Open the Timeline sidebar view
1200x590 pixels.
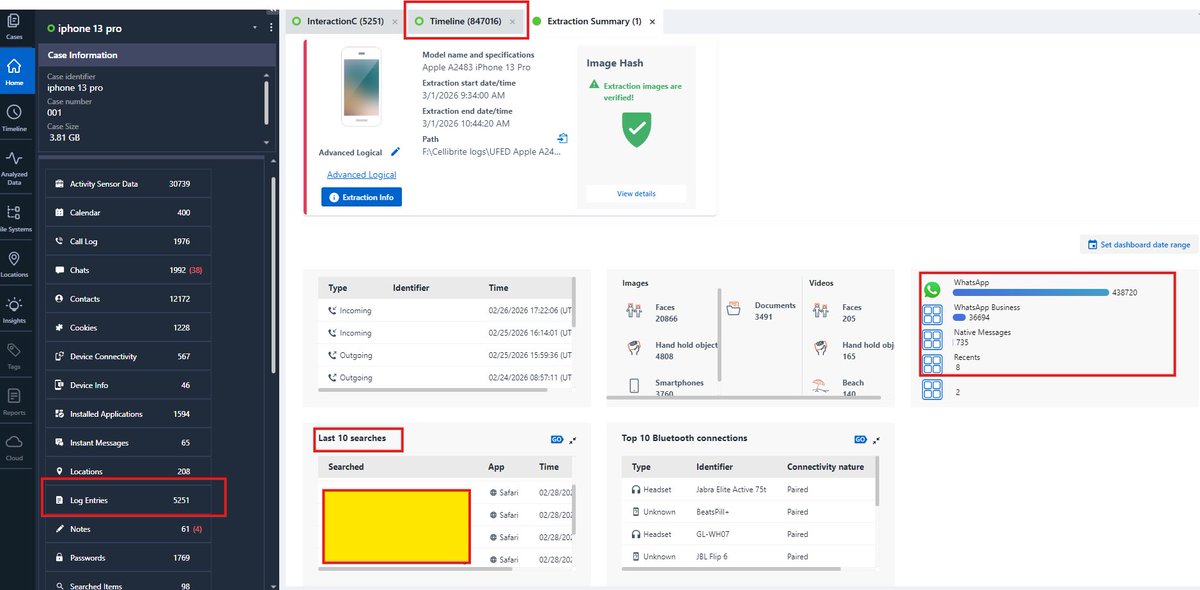click(x=14, y=118)
